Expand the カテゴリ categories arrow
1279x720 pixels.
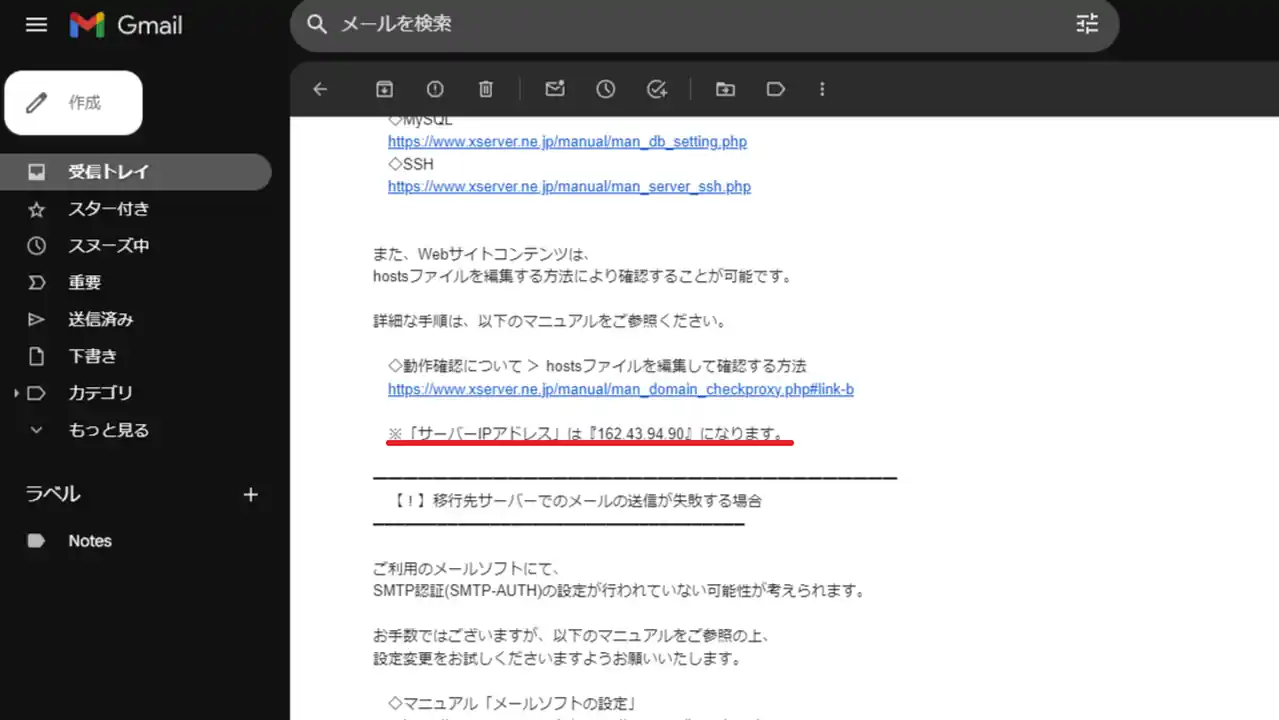pyautogui.click(x=16, y=394)
